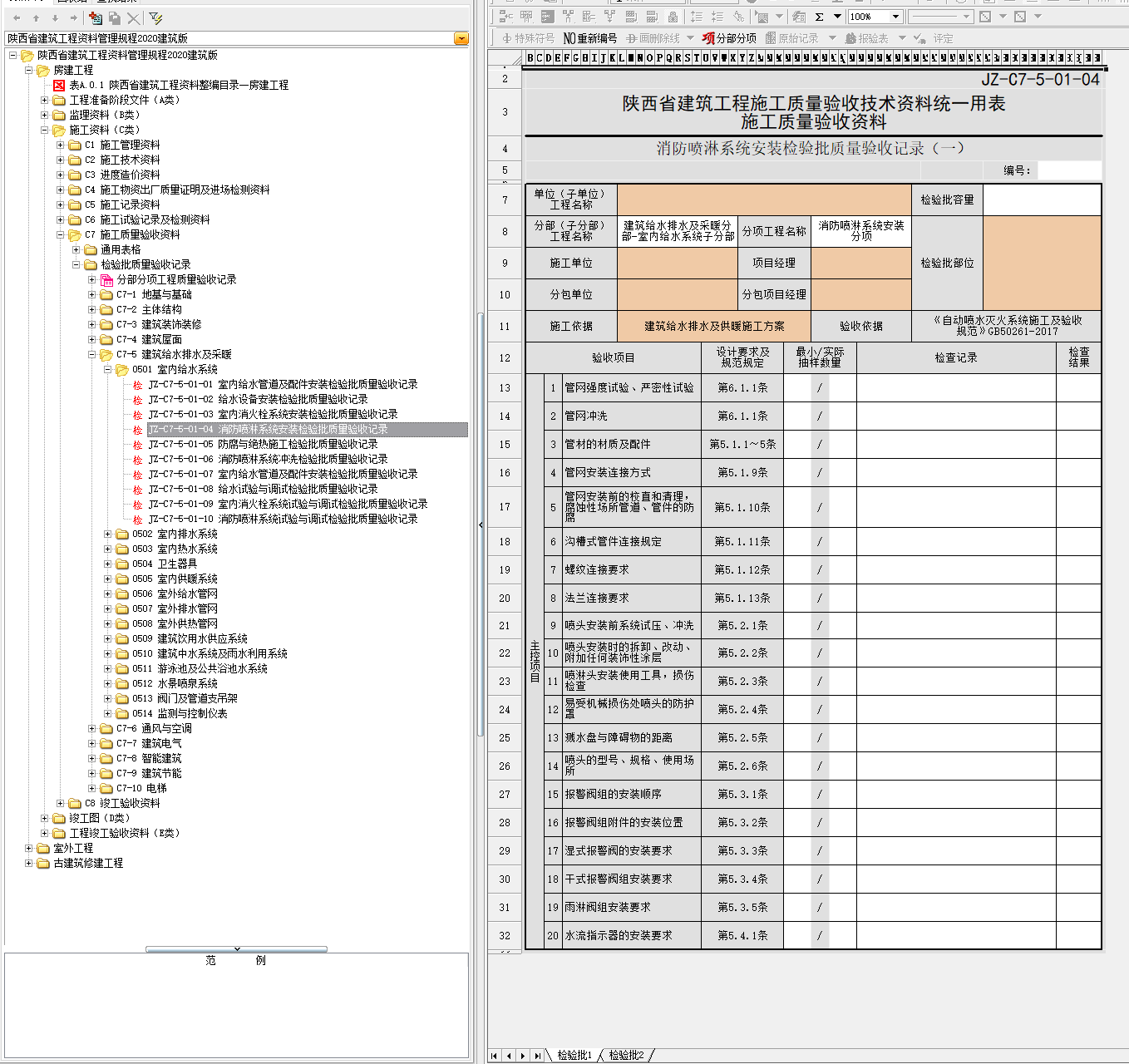The height and width of the screenshot is (1064, 1129).
Task: Click the next-sheet navigation arrow
Action: point(523,1056)
